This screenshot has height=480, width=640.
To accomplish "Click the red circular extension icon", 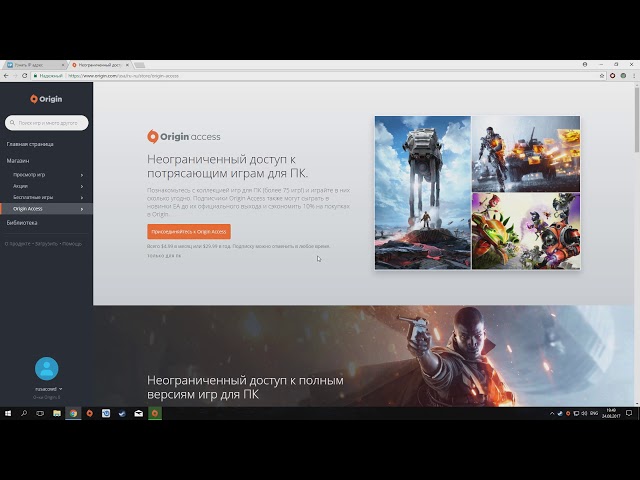I will point(612,76).
